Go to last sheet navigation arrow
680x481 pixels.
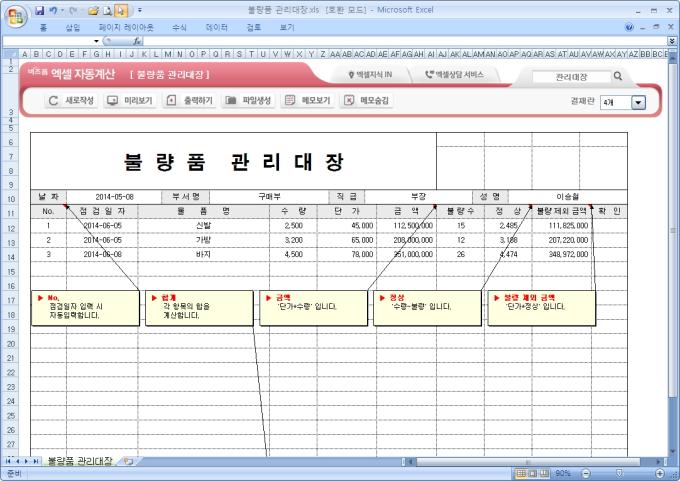pyautogui.click(x=36, y=461)
